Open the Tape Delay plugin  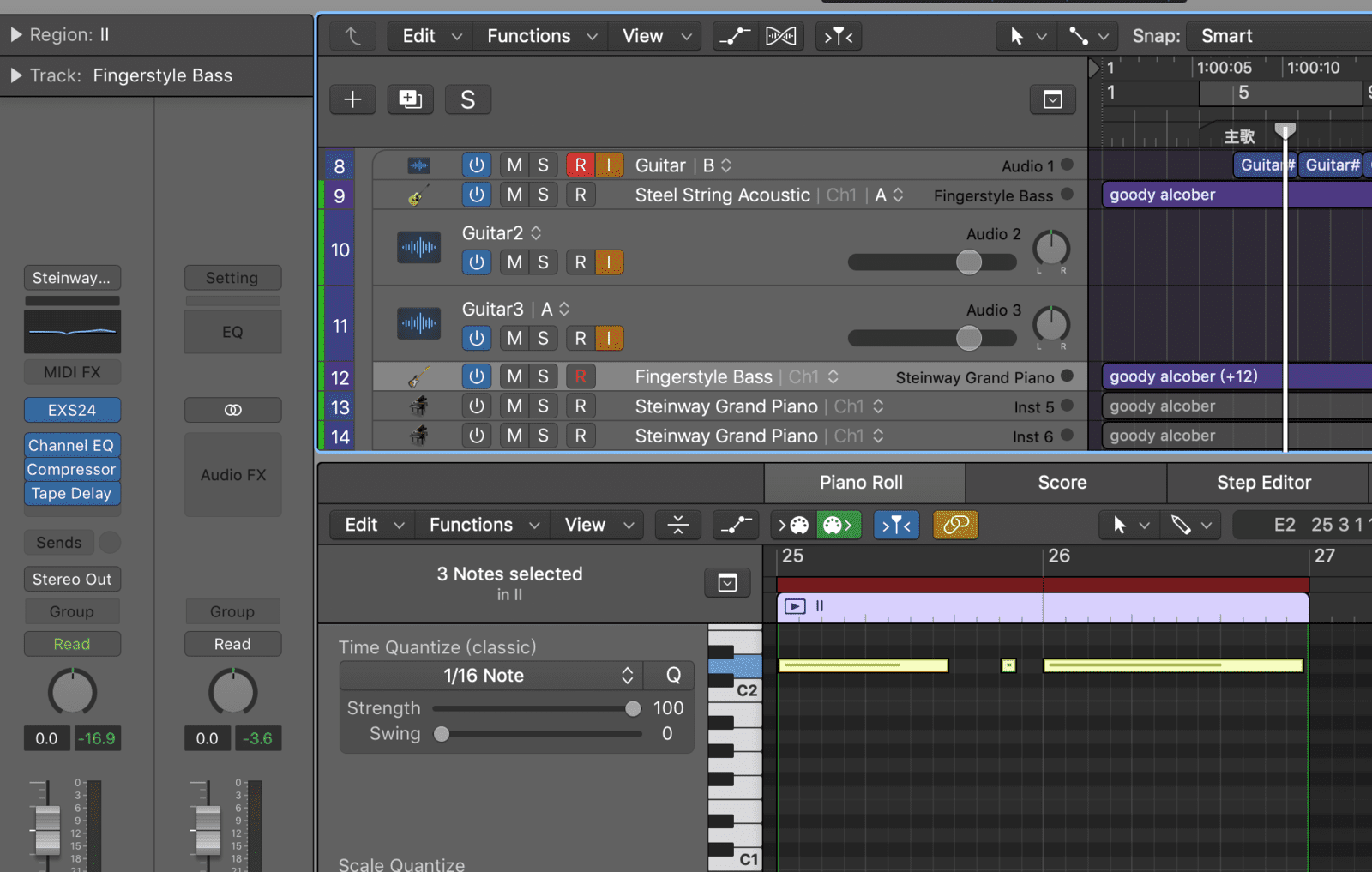(72, 493)
